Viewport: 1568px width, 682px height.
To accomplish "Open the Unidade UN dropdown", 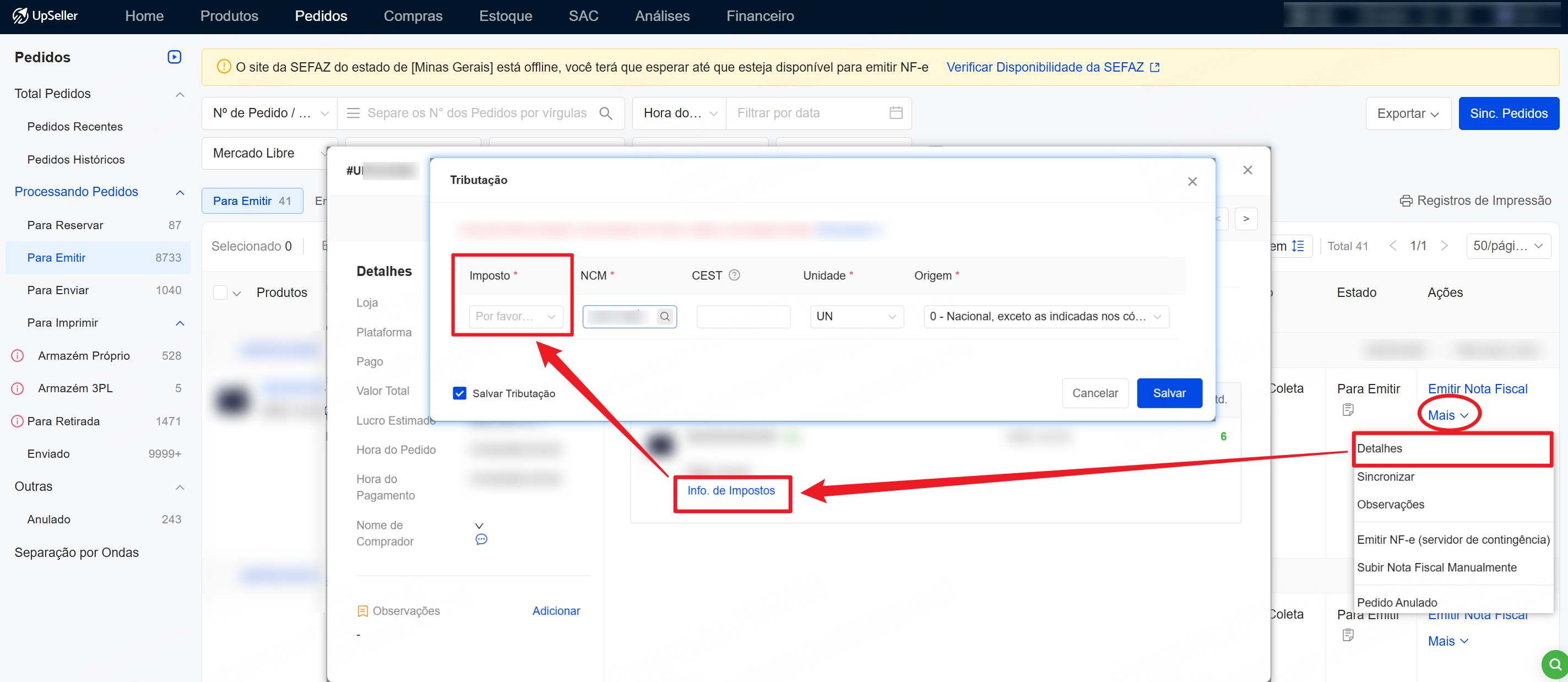I will [856, 317].
